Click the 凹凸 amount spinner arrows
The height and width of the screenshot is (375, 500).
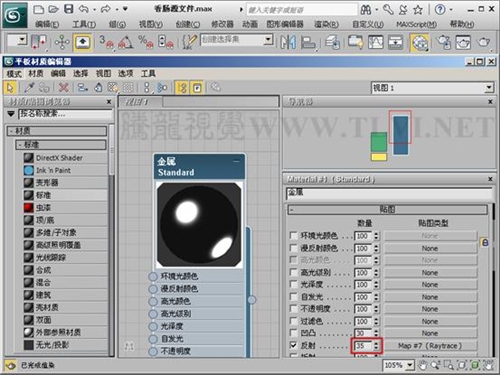pos(376,333)
